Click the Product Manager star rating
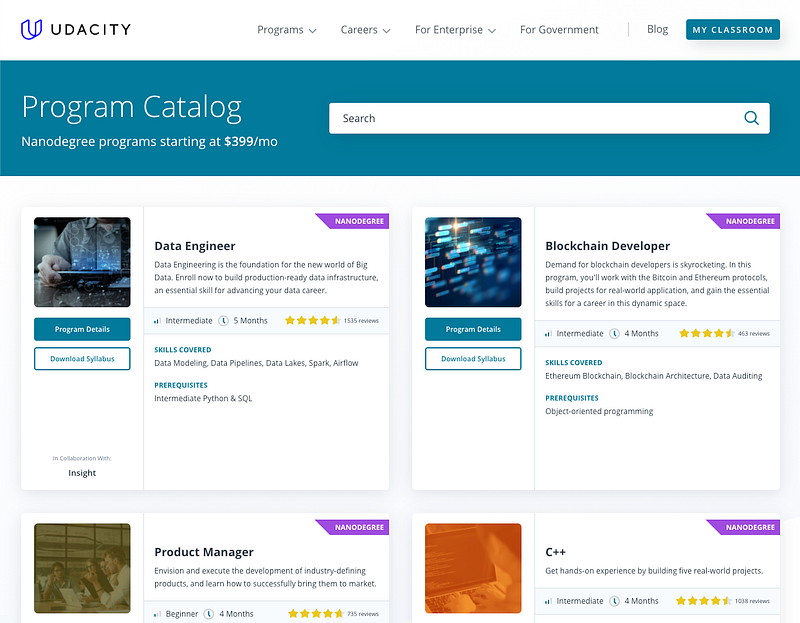 click(316, 613)
